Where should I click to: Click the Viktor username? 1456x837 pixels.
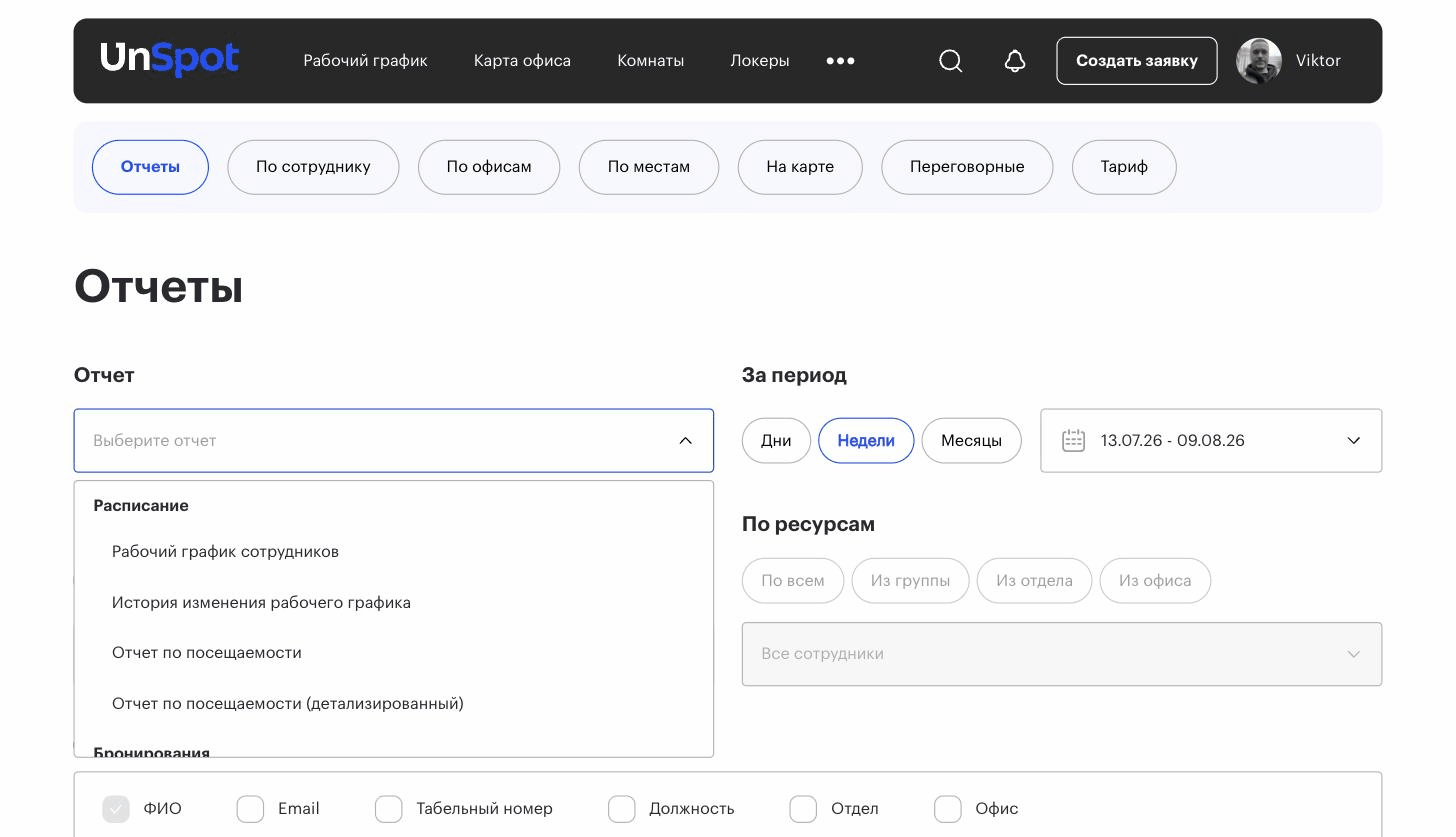tap(1318, 61)
